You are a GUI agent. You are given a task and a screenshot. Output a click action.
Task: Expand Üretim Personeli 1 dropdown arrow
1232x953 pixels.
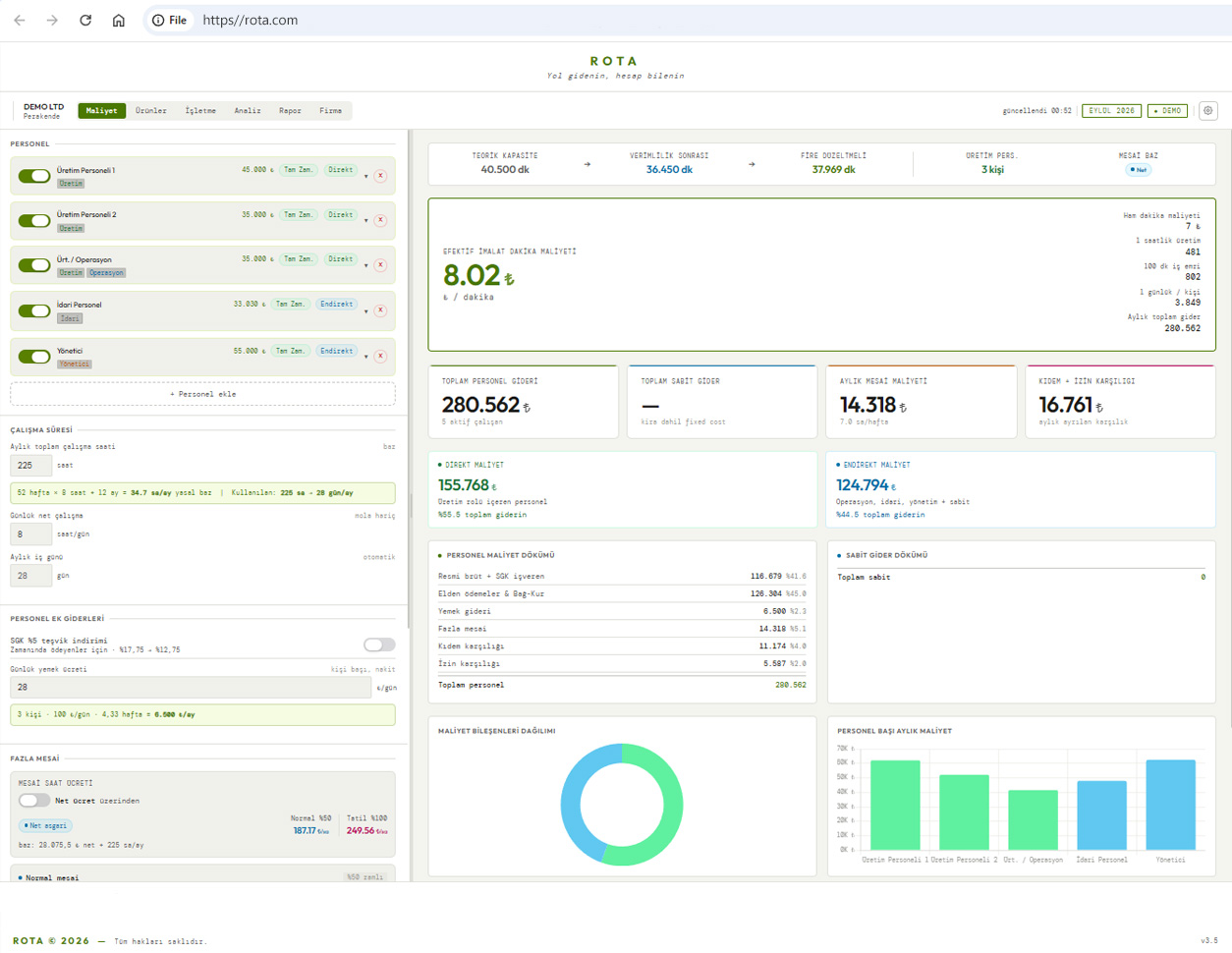pyautogui.click(x=366, y=177)
